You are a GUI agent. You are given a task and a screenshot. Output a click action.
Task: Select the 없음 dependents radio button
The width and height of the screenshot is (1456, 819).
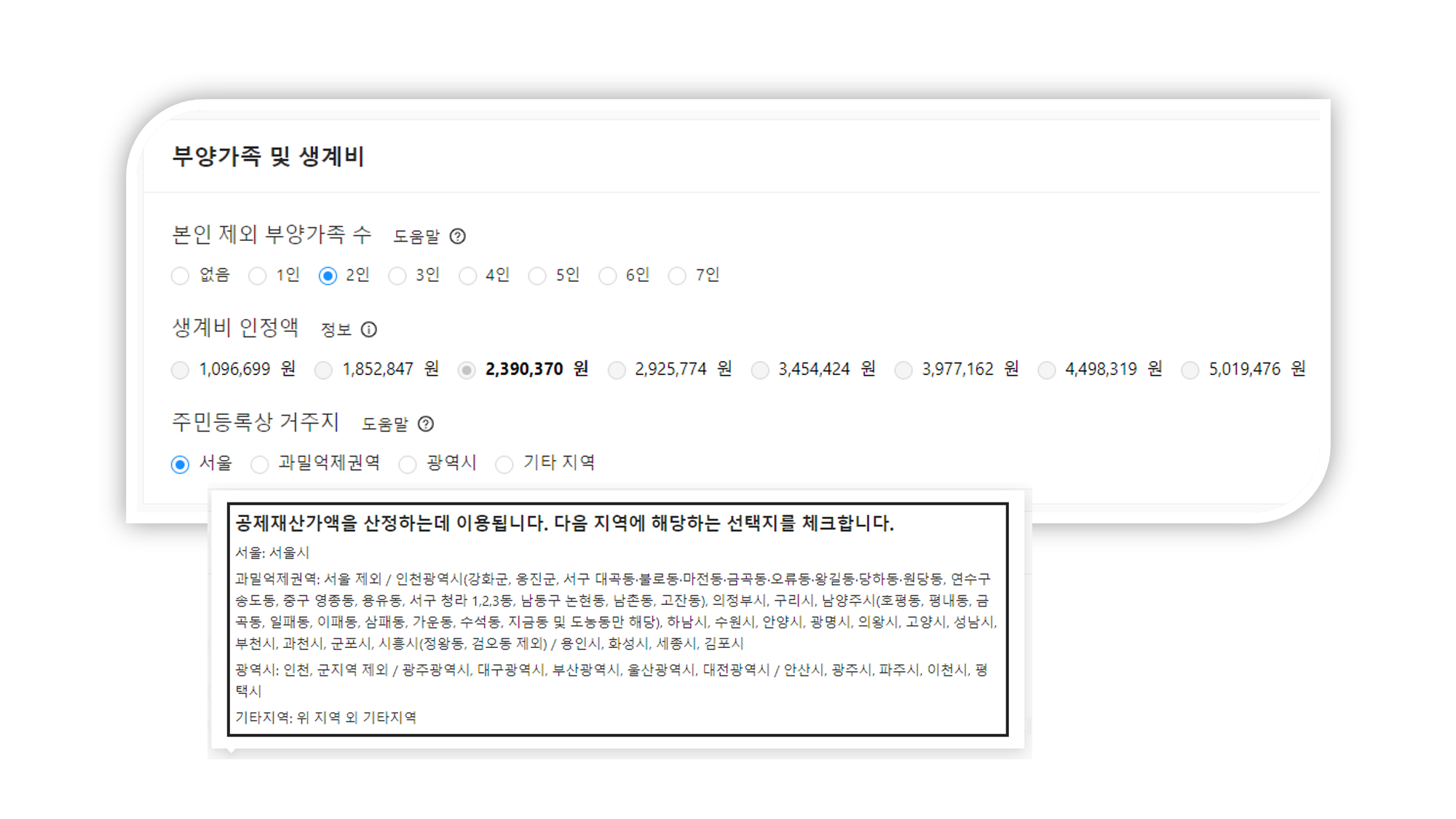point(180,276)
